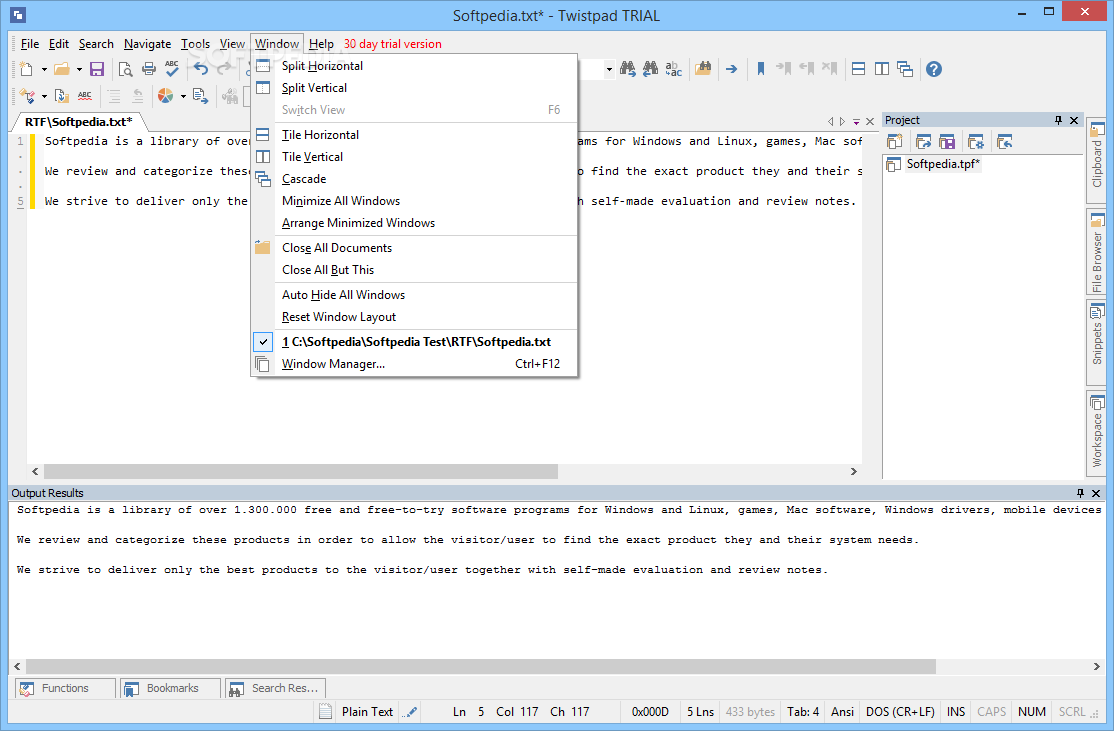Image resolution: width=1114 pixels, height=731 pixels.
Task: Click the Undo arrow icon
Action: tap(201, 69)
